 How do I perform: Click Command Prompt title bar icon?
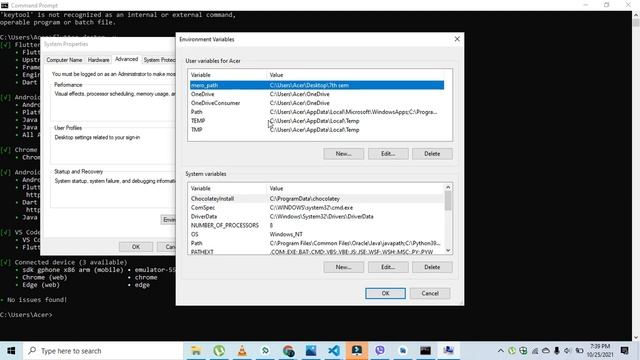[4, 5]
